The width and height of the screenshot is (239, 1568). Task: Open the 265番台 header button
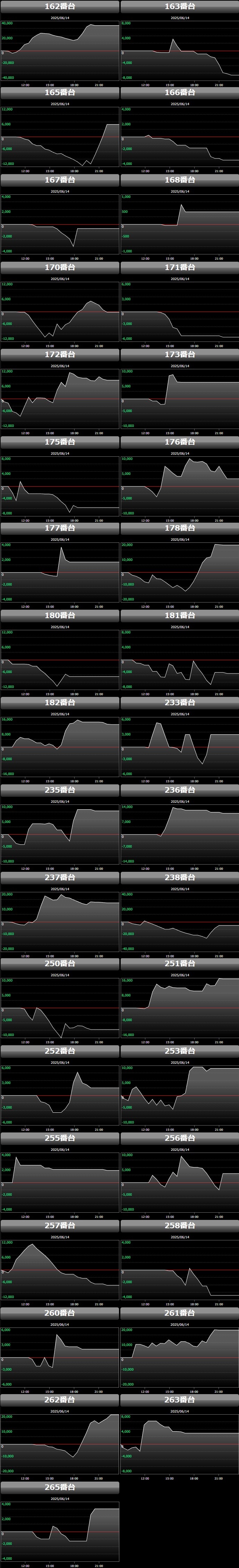60,1487
